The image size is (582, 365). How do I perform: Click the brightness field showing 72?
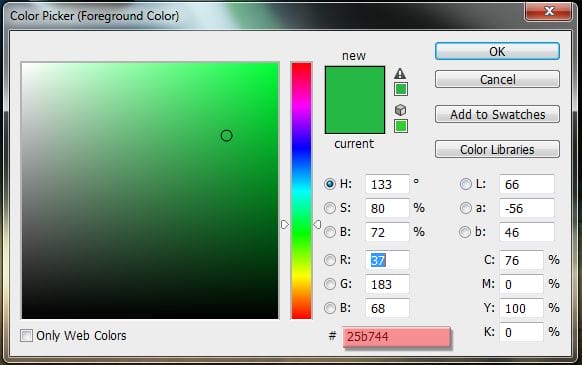click(387, 232)
